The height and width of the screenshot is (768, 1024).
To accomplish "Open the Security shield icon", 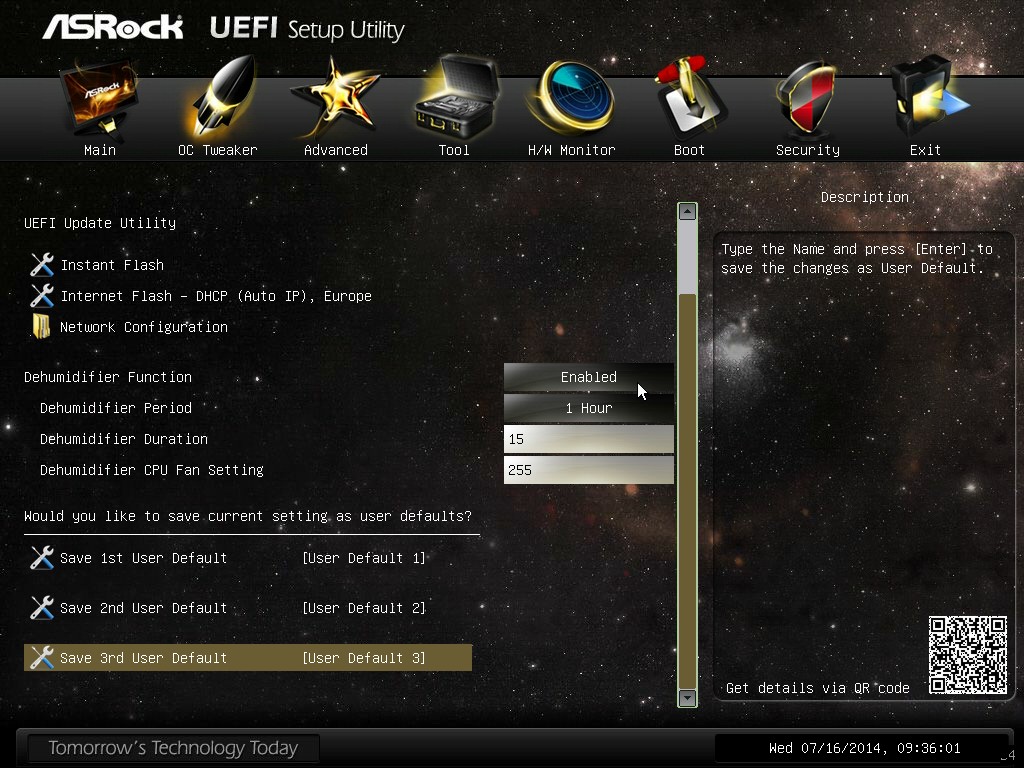I will point(807,98).
